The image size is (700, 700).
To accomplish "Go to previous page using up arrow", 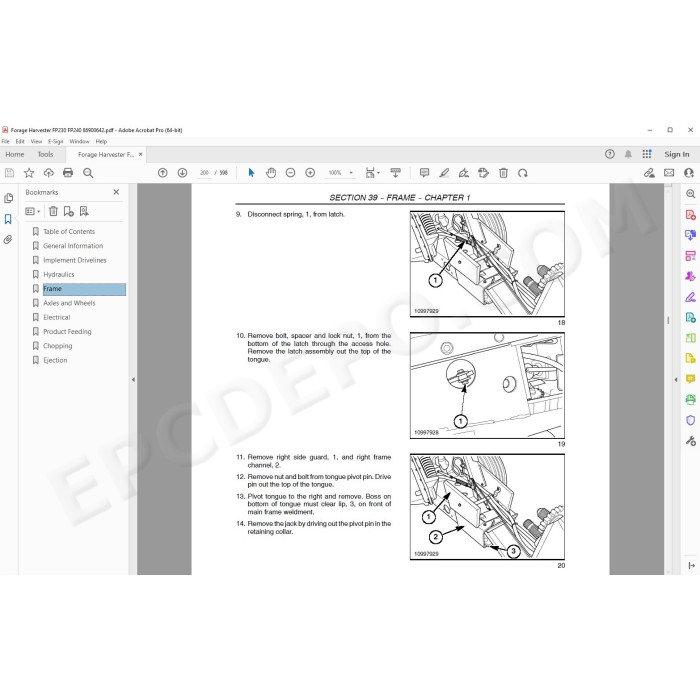I will click(x=163, y=173).
